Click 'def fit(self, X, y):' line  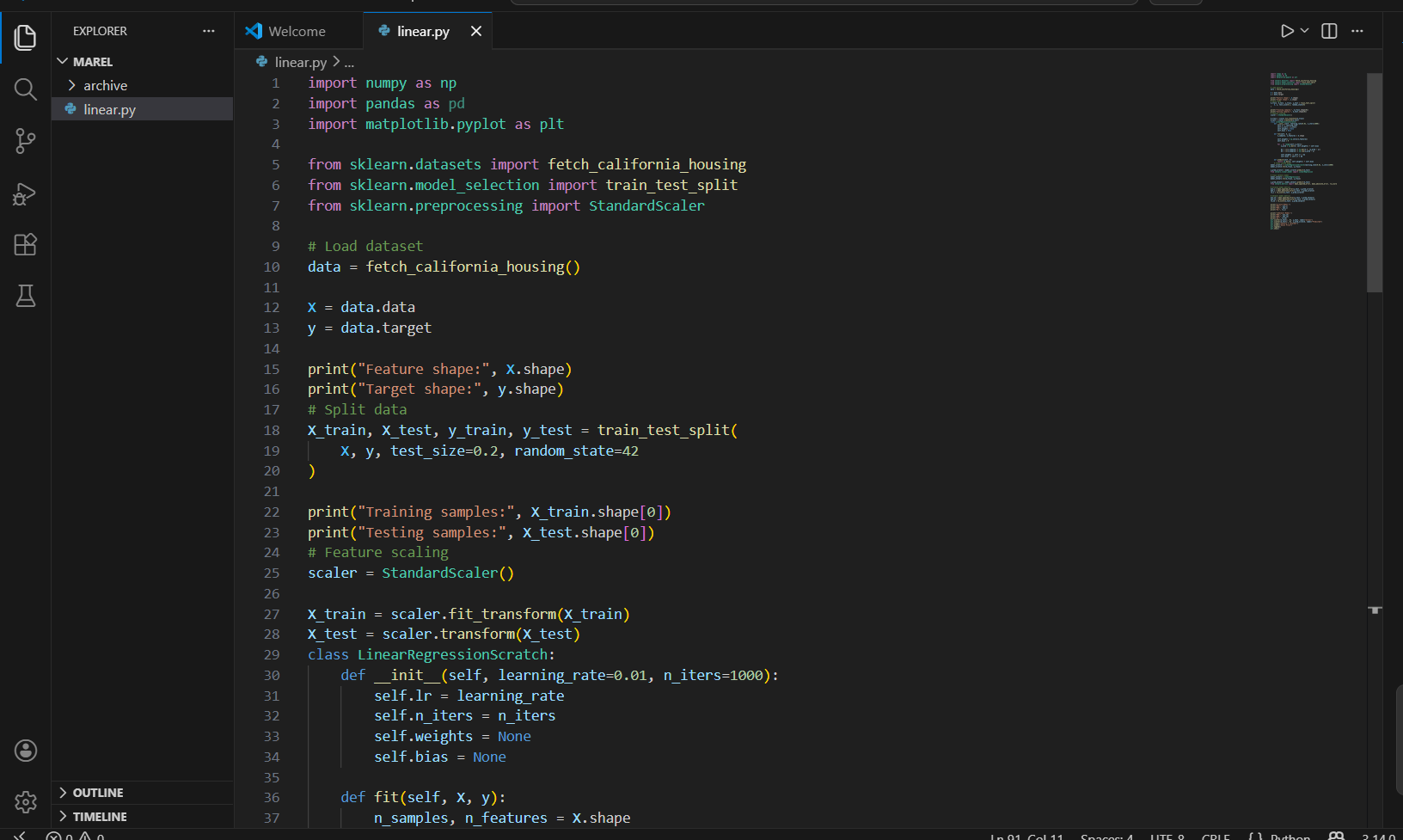click(x=423, y=798)
